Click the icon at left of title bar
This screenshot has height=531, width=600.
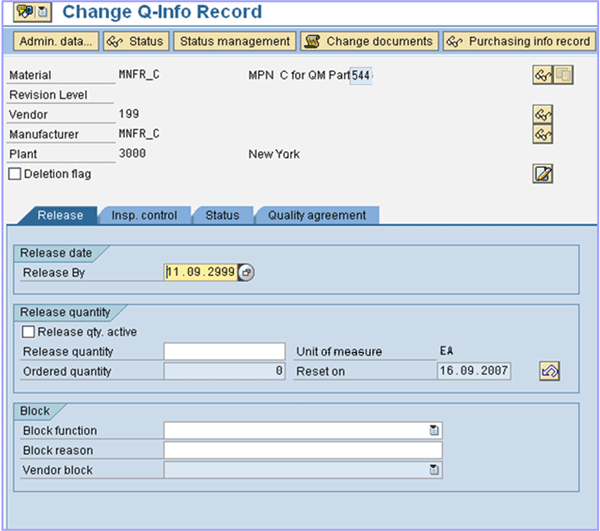tap(19, 13)
